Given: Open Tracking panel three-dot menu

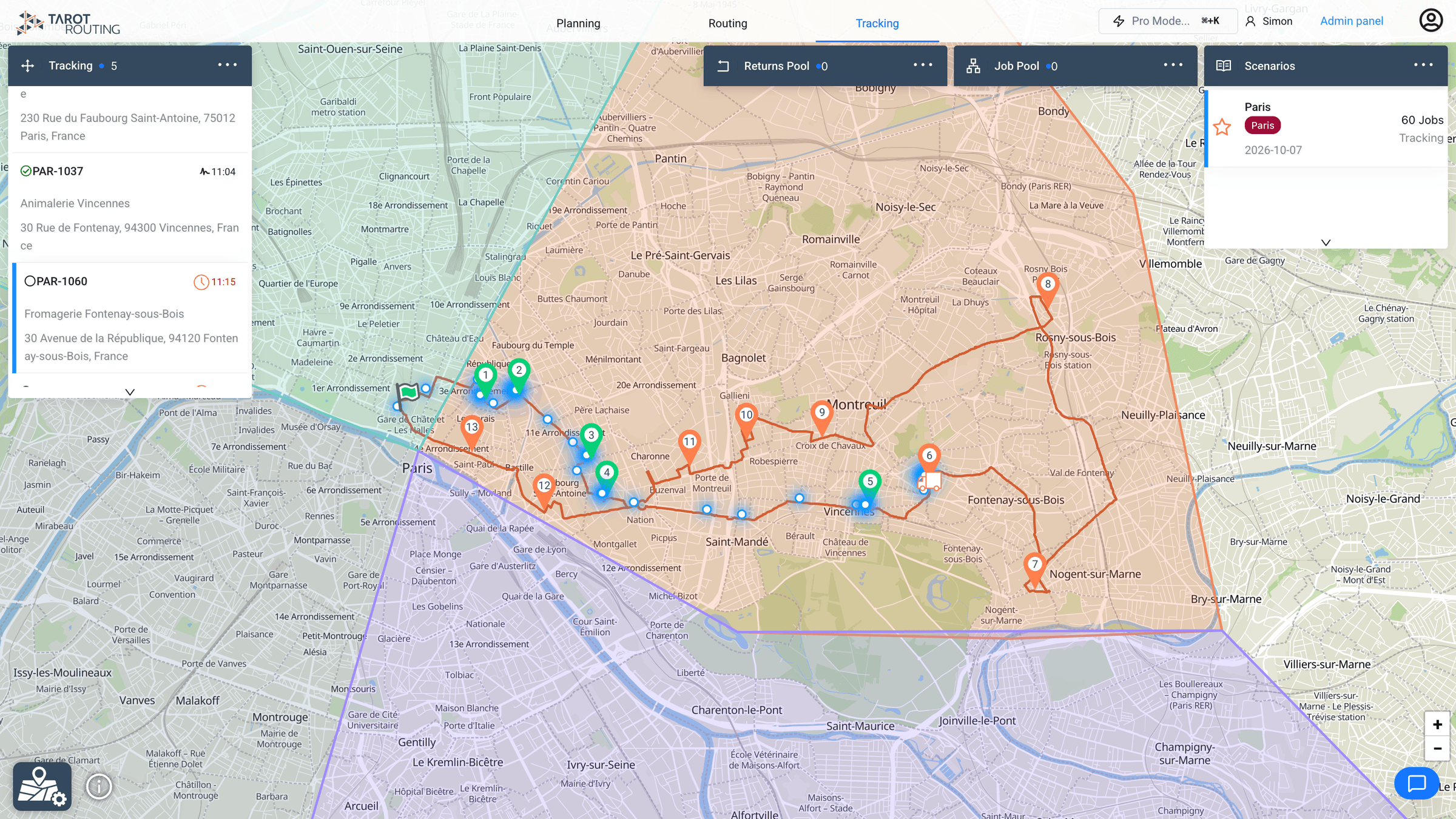Looking at the screenshot, I should (227, 65).
